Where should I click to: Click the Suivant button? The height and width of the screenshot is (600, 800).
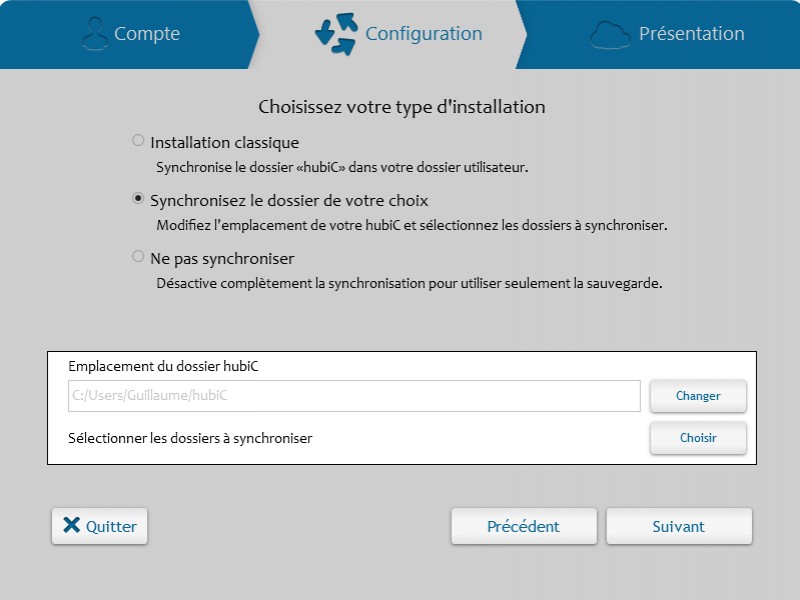pyautogui.click(x=679, y=526)
